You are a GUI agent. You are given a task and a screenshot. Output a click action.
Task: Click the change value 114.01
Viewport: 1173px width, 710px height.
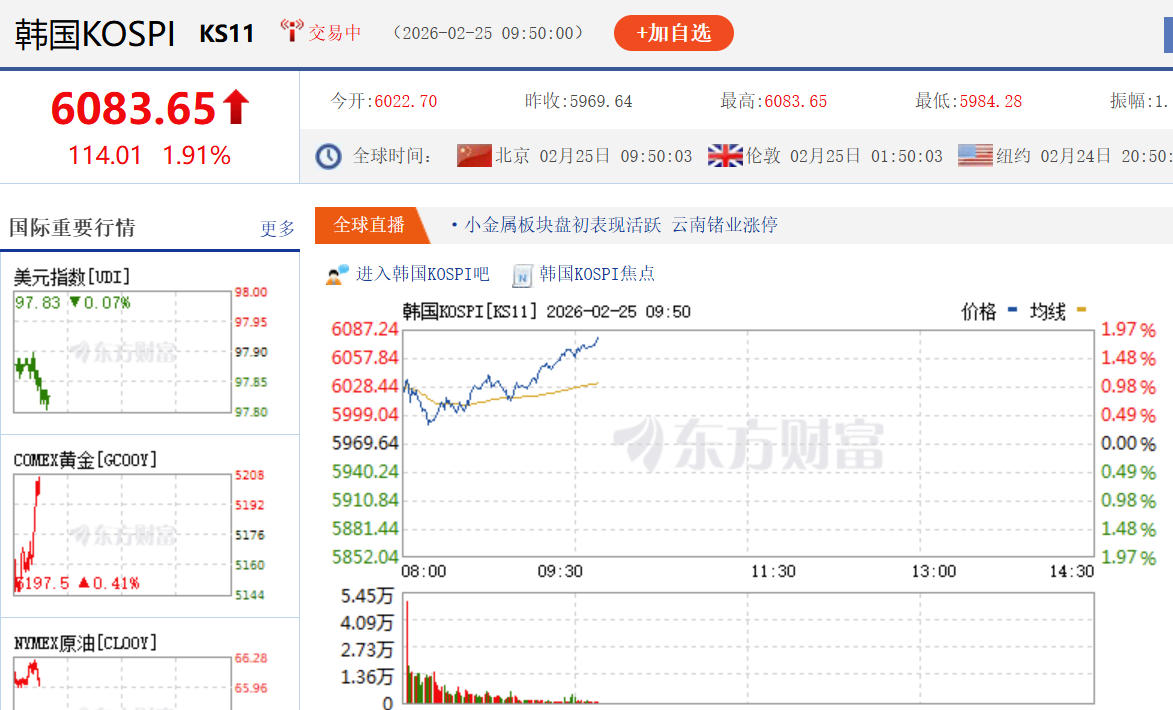[105, 156]
